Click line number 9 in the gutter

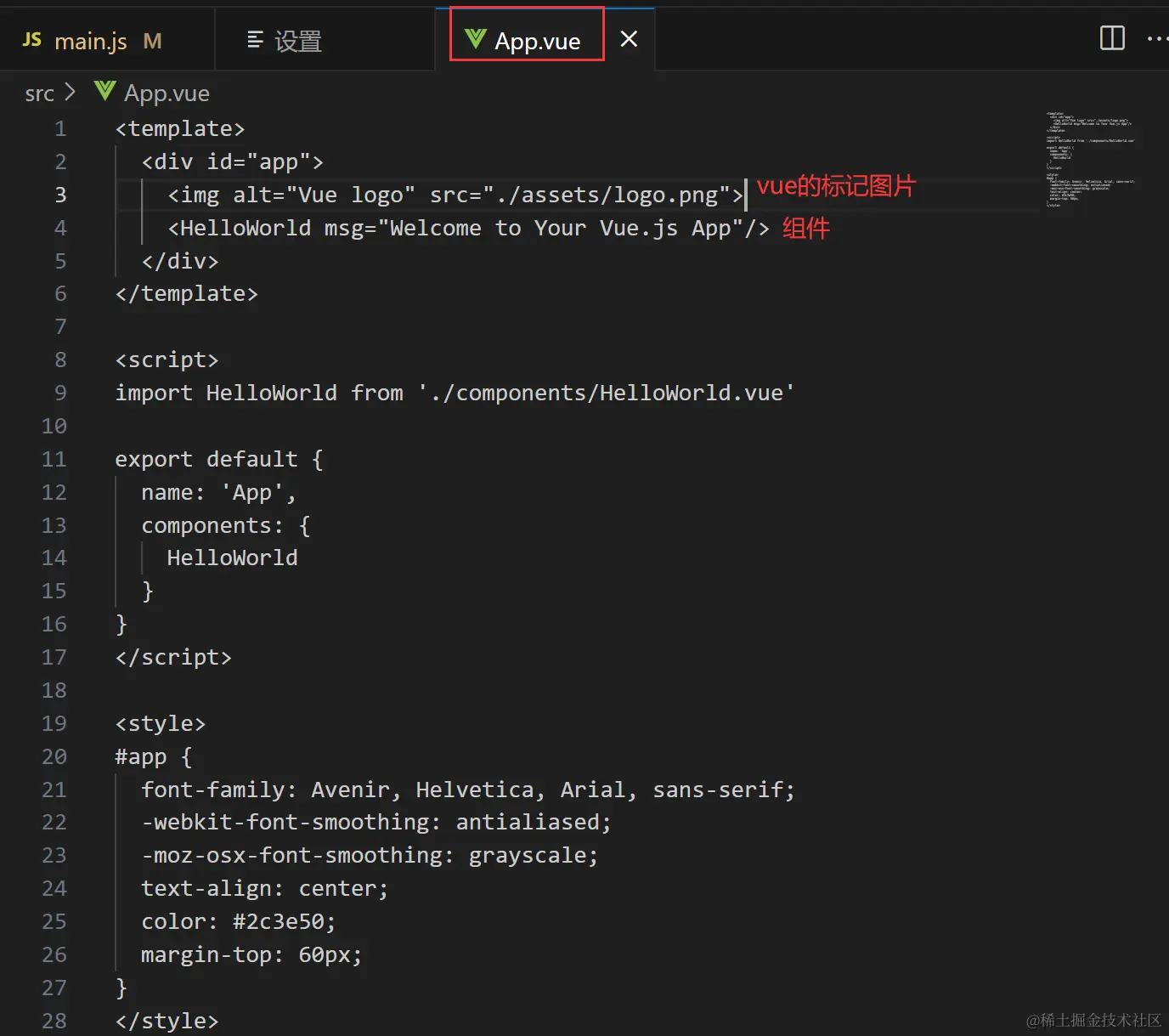click(x=60, y=393)
